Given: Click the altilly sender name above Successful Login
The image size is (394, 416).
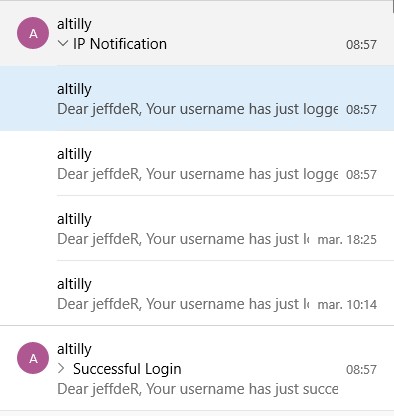Looking at the screenshot, I should click(x=74, y=349).
